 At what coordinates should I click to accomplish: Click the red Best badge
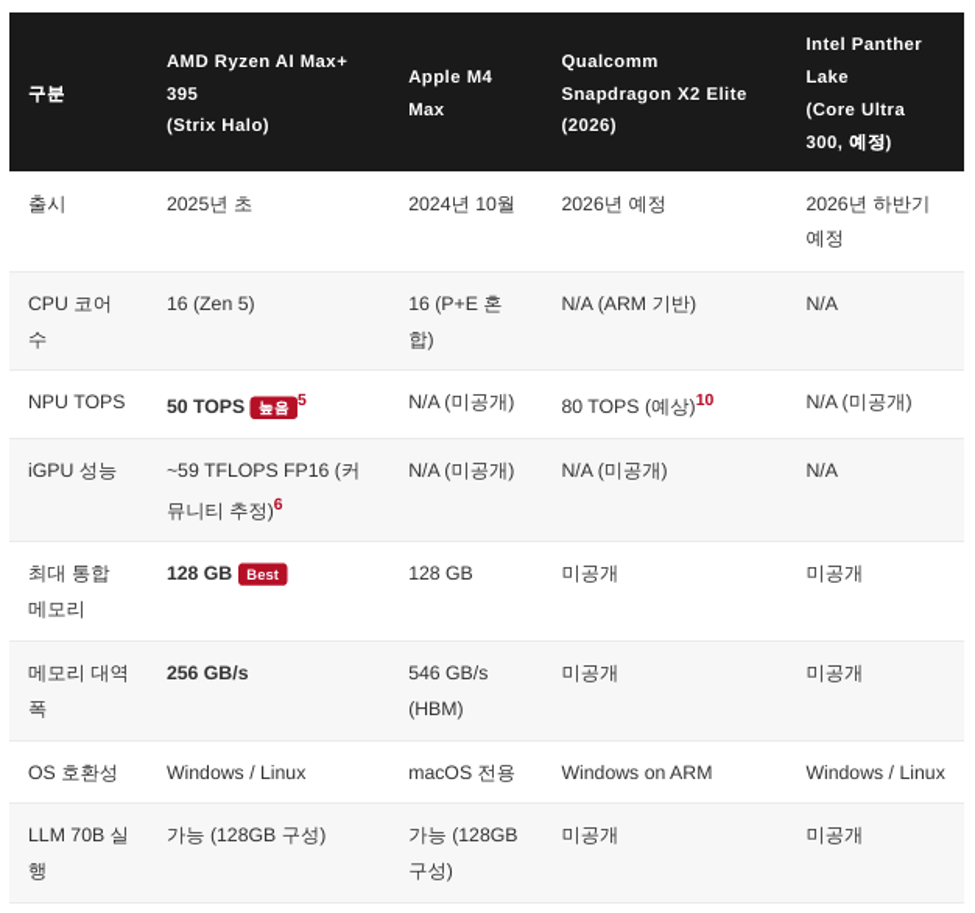pyautogui.click(x=262, y=574)
